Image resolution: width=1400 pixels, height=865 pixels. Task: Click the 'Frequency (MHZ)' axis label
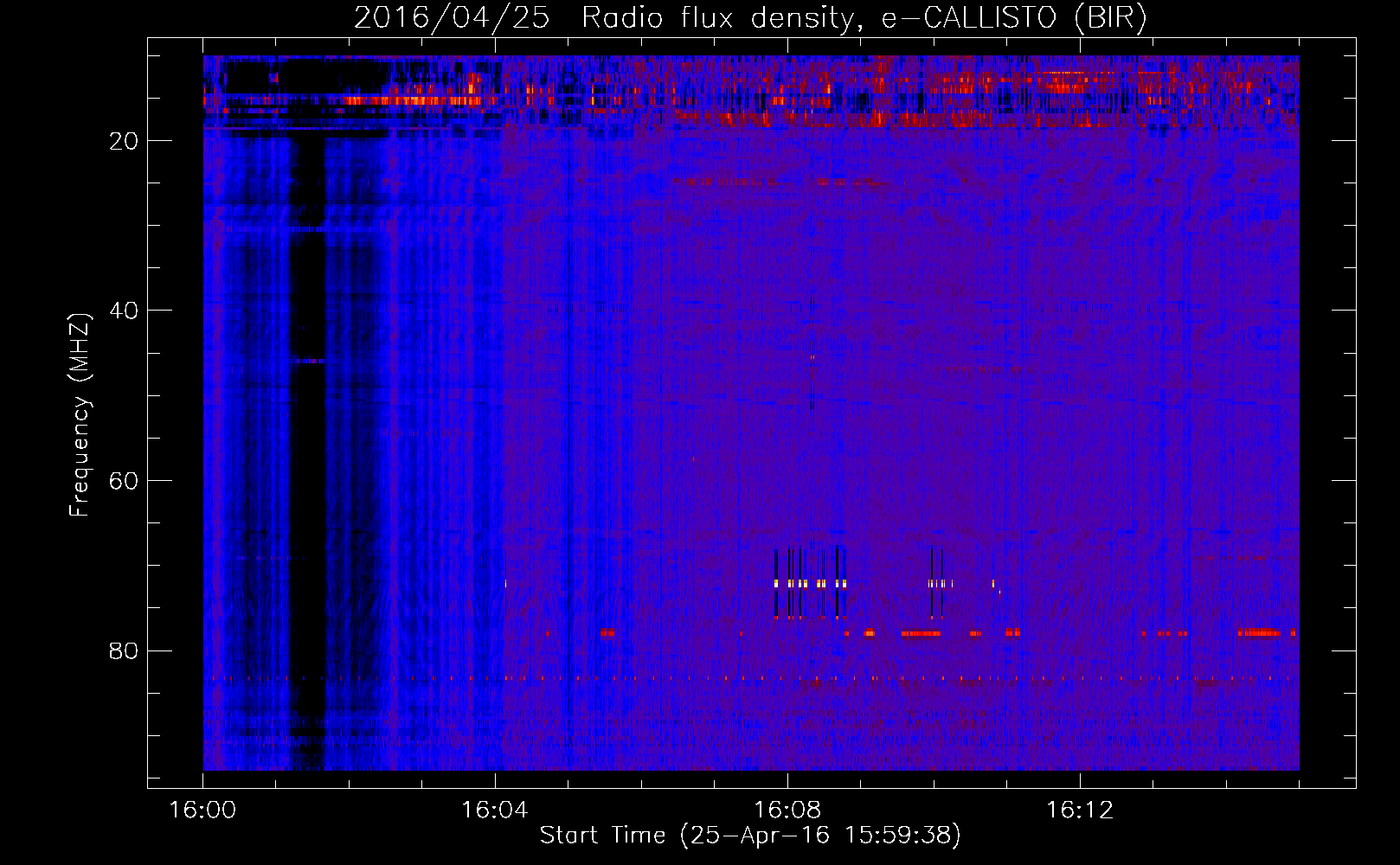(x=79, y=415)
